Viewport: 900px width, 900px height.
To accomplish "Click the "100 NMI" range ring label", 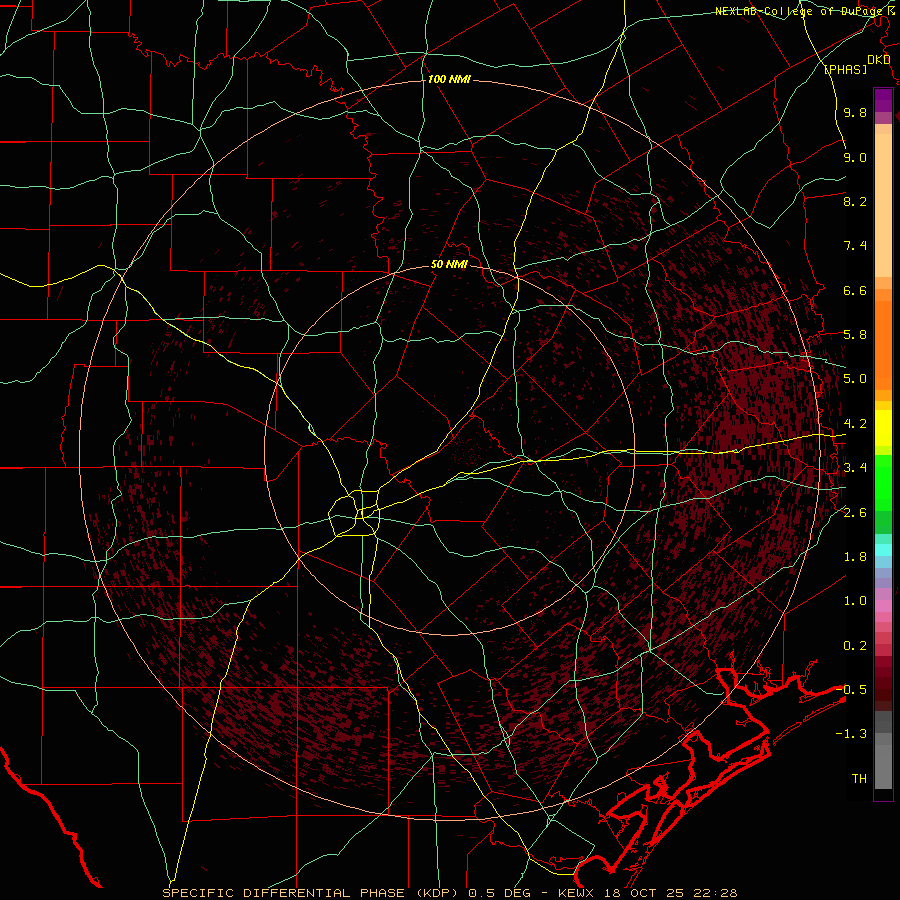I will click(x=449, y=79).
